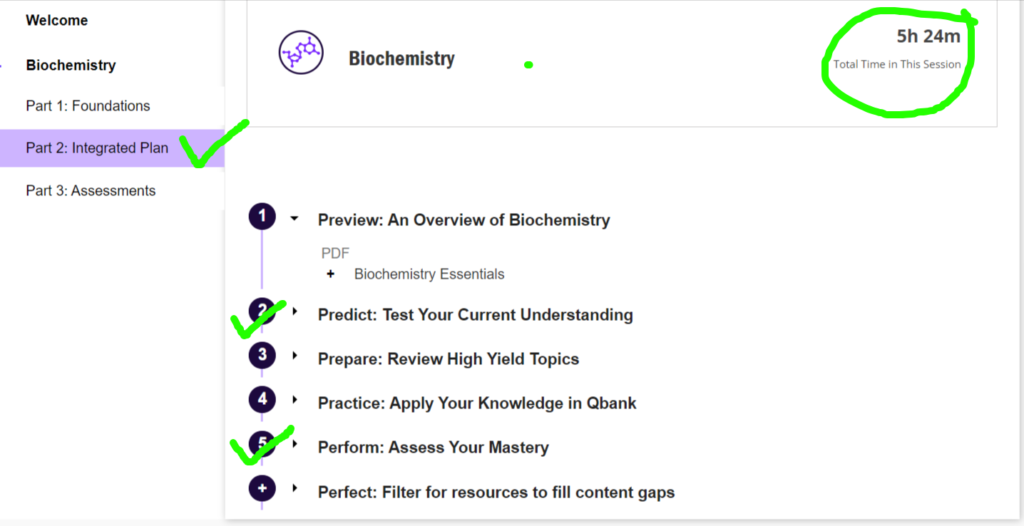Click step 4 circle for Practice
This screenshot has height=526, width=1024.
(262, 400)
